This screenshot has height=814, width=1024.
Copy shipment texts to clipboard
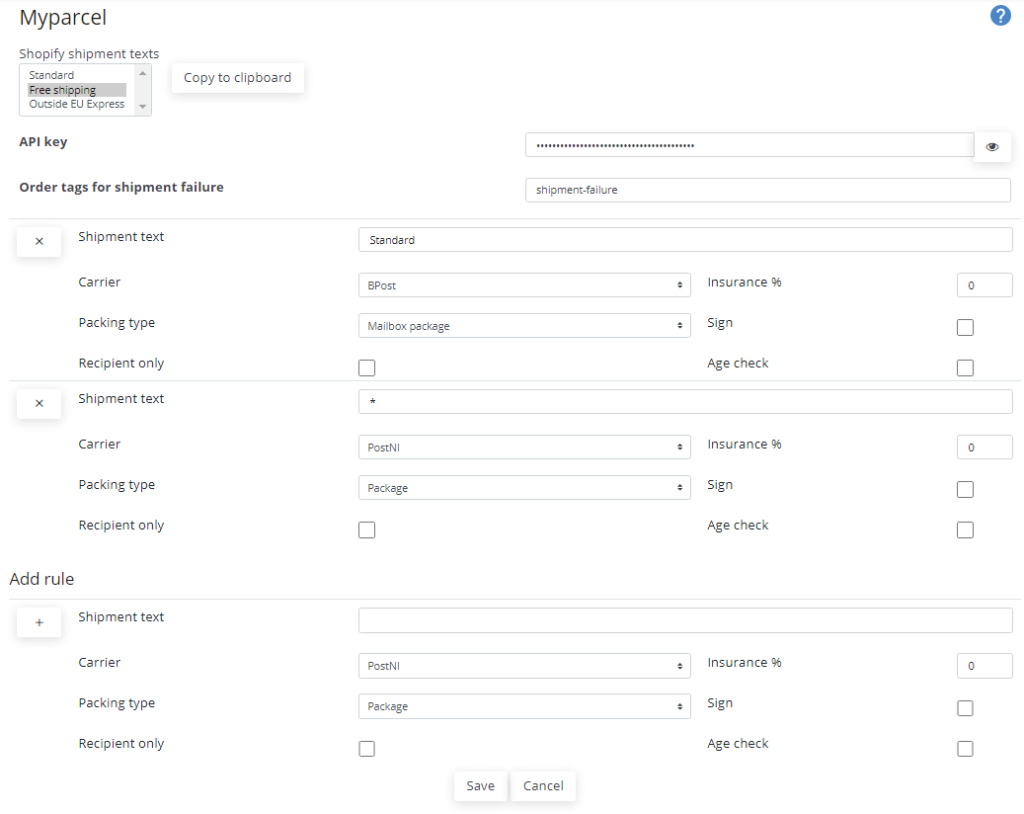tap(238, 78)
